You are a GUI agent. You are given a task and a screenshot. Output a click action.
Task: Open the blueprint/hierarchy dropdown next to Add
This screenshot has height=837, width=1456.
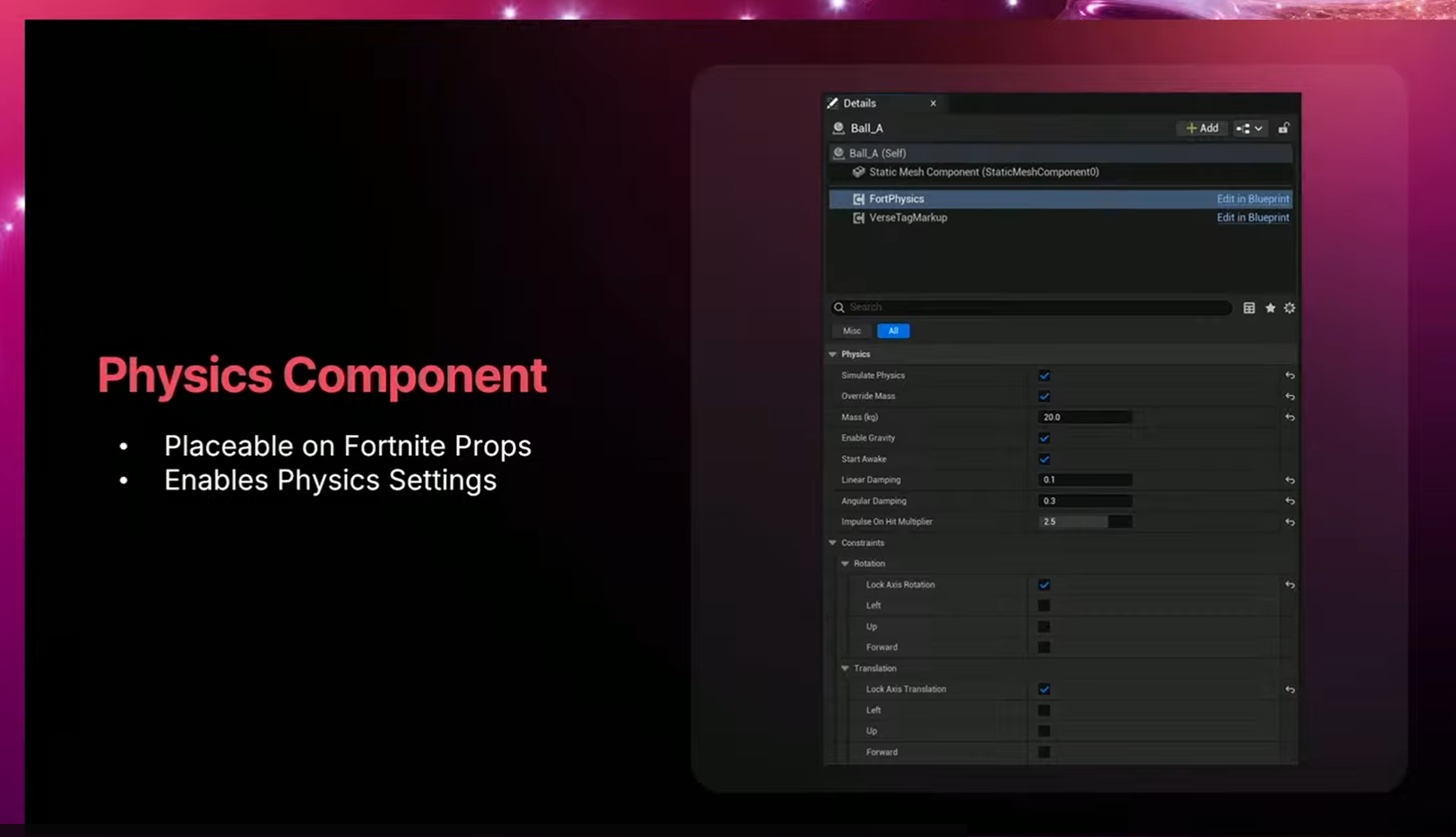coord(1249,128)
